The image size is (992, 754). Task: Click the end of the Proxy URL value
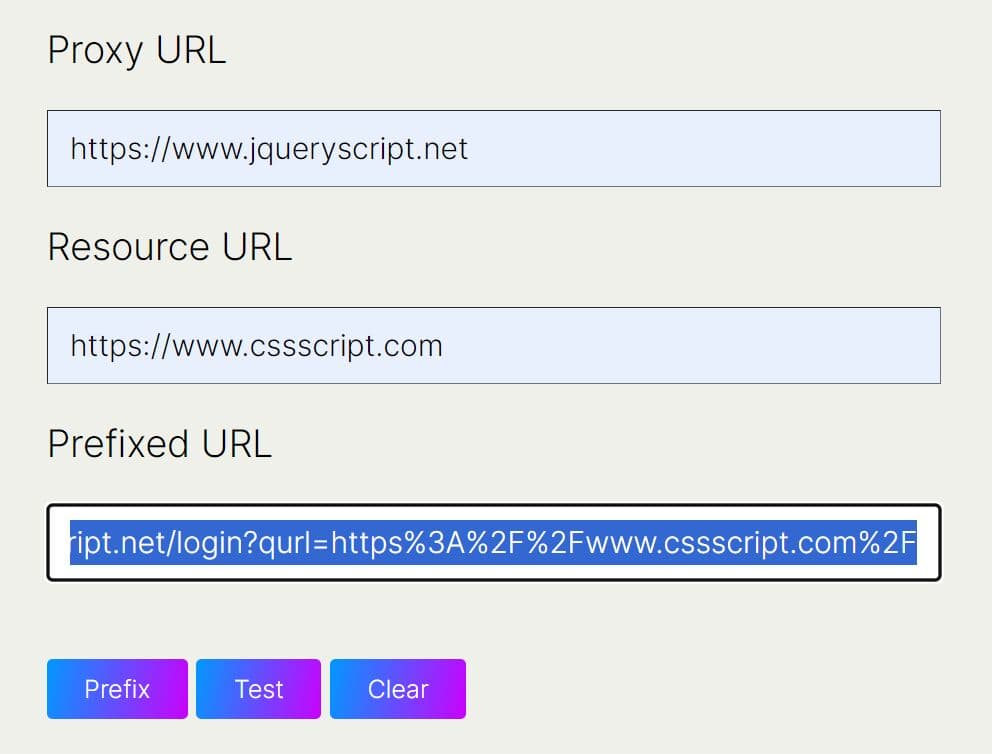click(468, 148)
